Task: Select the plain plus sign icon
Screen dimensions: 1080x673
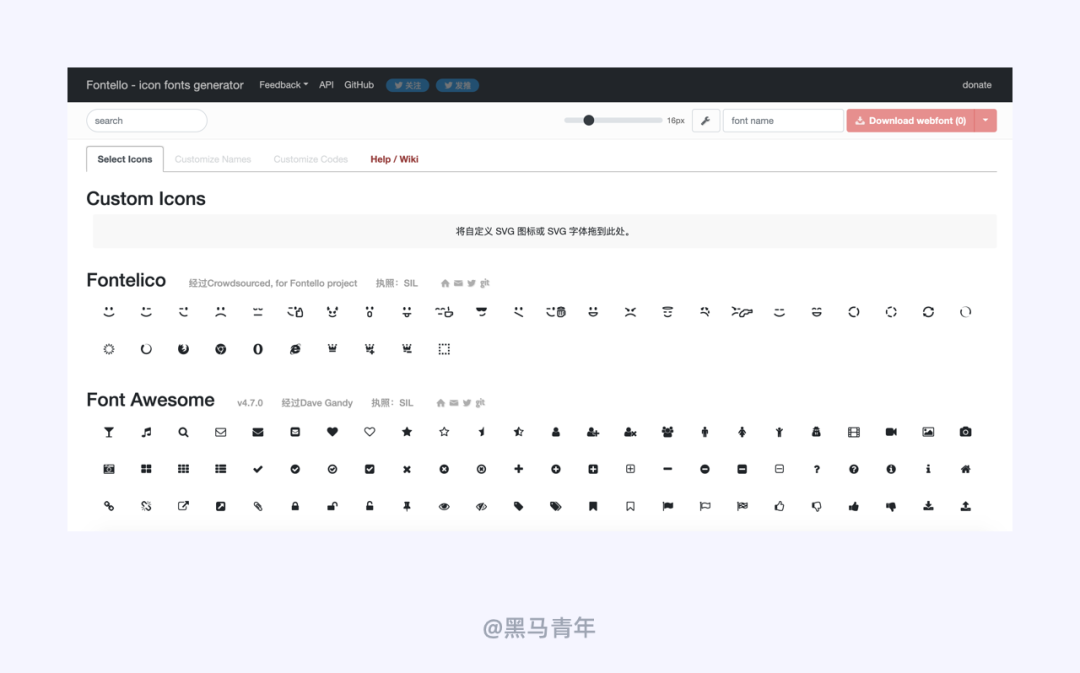Action: click(518, 469)
